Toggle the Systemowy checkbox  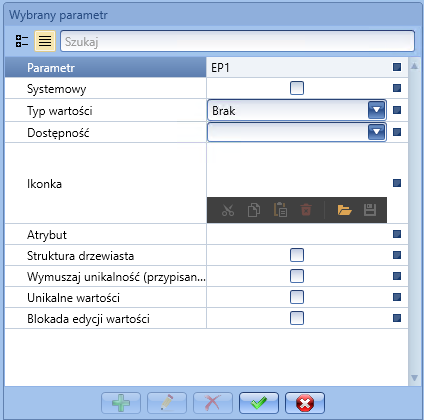click(297, 88)
